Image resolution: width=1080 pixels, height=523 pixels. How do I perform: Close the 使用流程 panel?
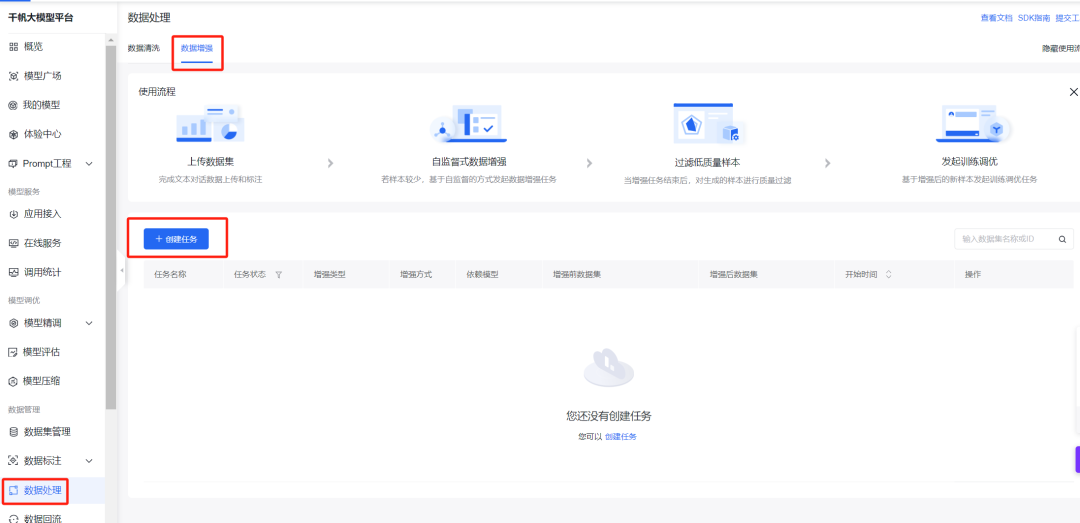(1073, 92)
